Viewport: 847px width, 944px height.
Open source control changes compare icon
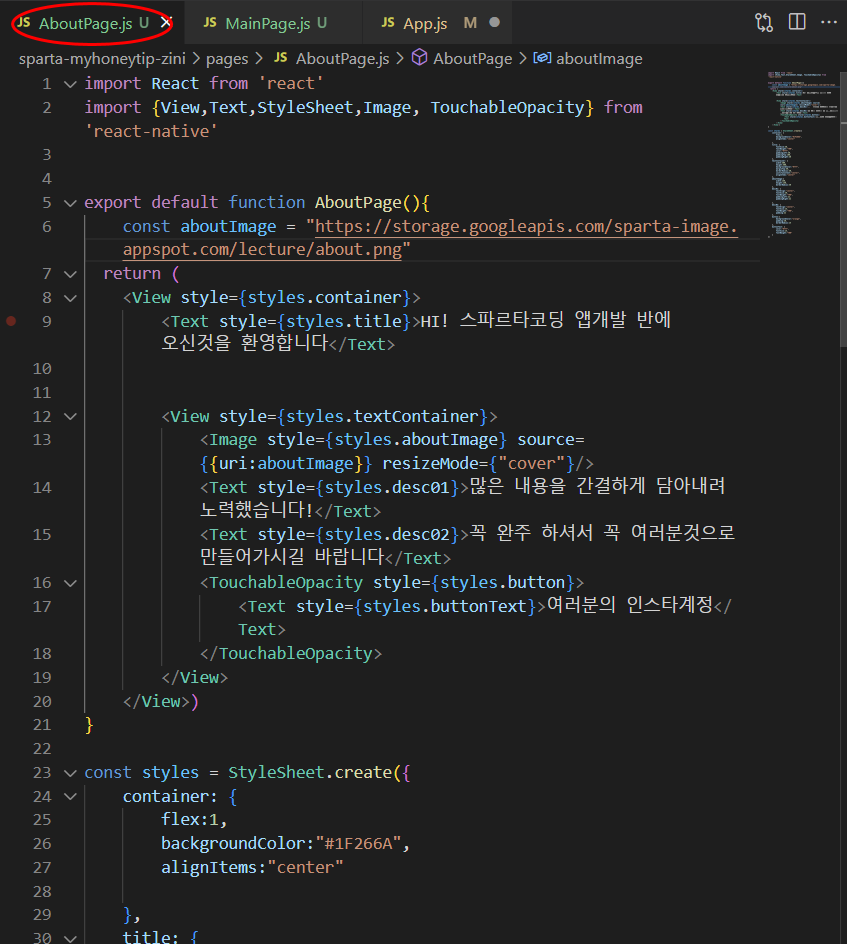(764, 23)
